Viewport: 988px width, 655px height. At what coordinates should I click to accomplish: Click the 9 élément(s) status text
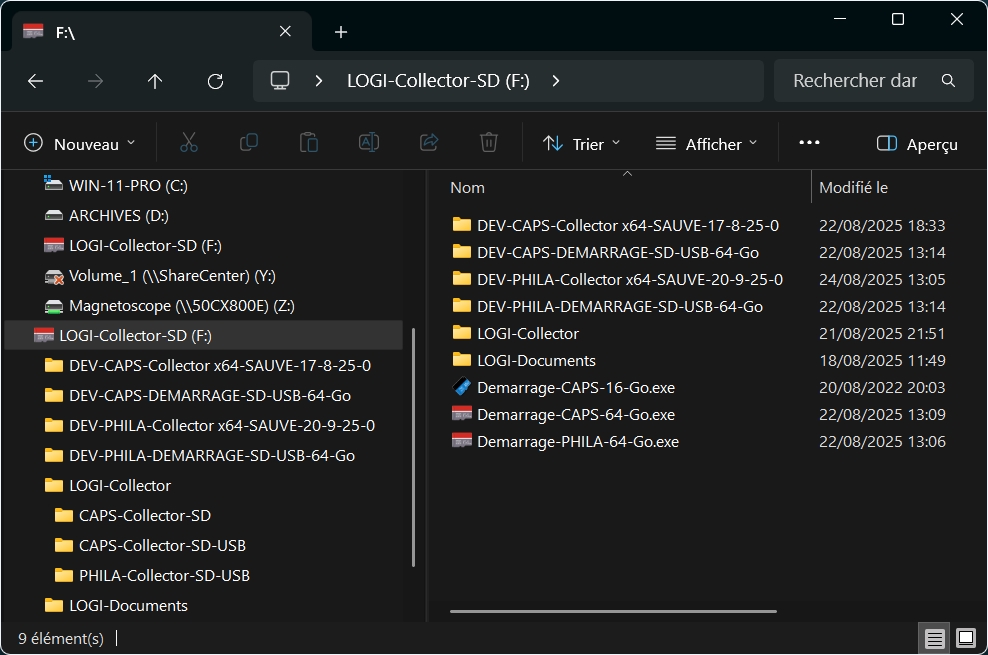coord(60,639)
